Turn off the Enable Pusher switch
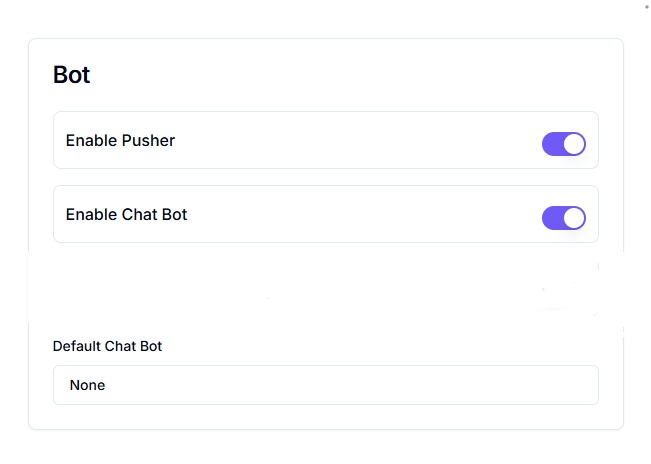The height and width of the screenshot is (464, 651). (564, 144)
